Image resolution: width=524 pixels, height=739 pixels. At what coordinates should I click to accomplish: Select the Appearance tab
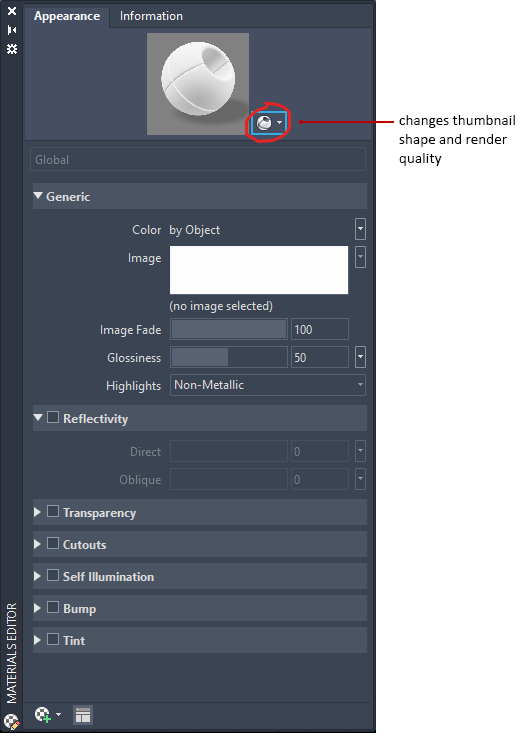[67, 16]
